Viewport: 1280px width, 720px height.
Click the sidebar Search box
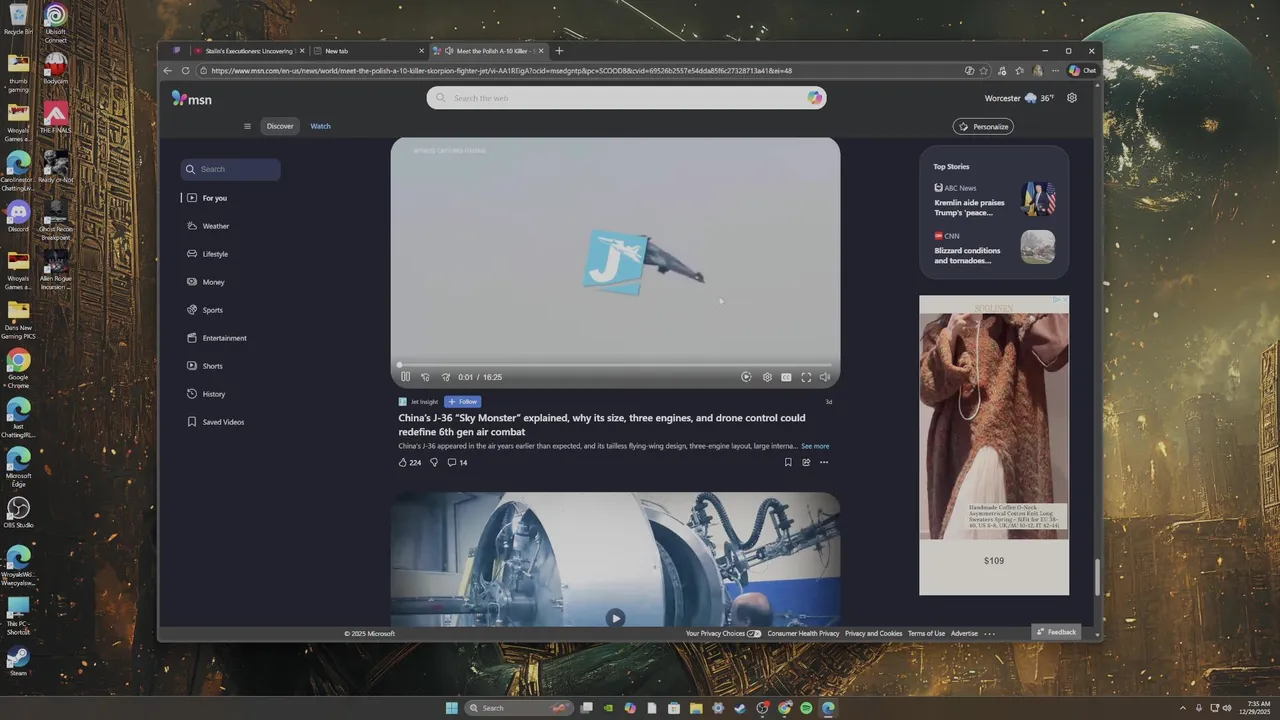point(231,169)
